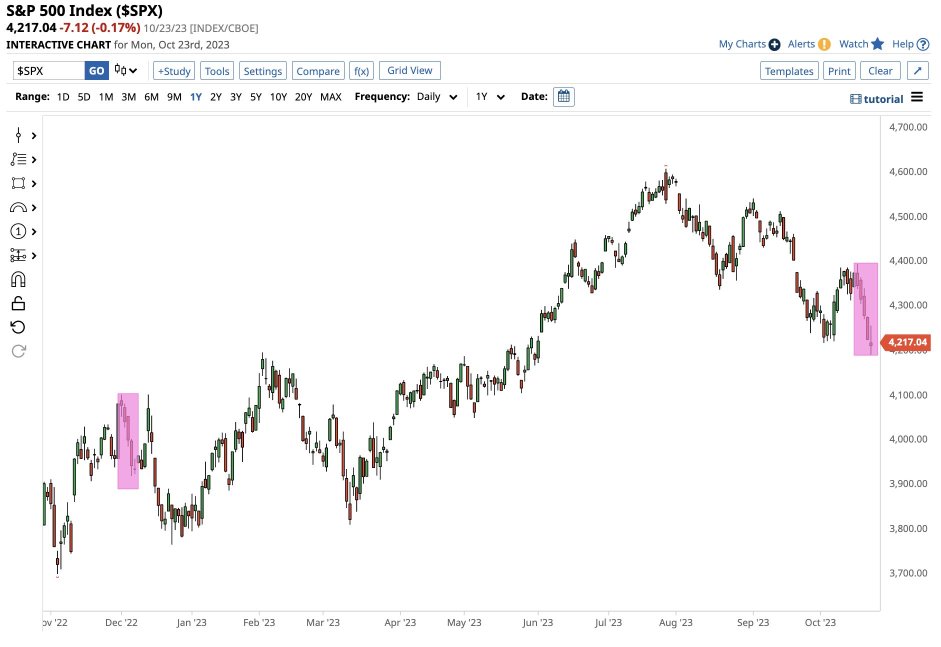941x647 pixels.
Task: Expand the line tool chevron
Action: 34,136
